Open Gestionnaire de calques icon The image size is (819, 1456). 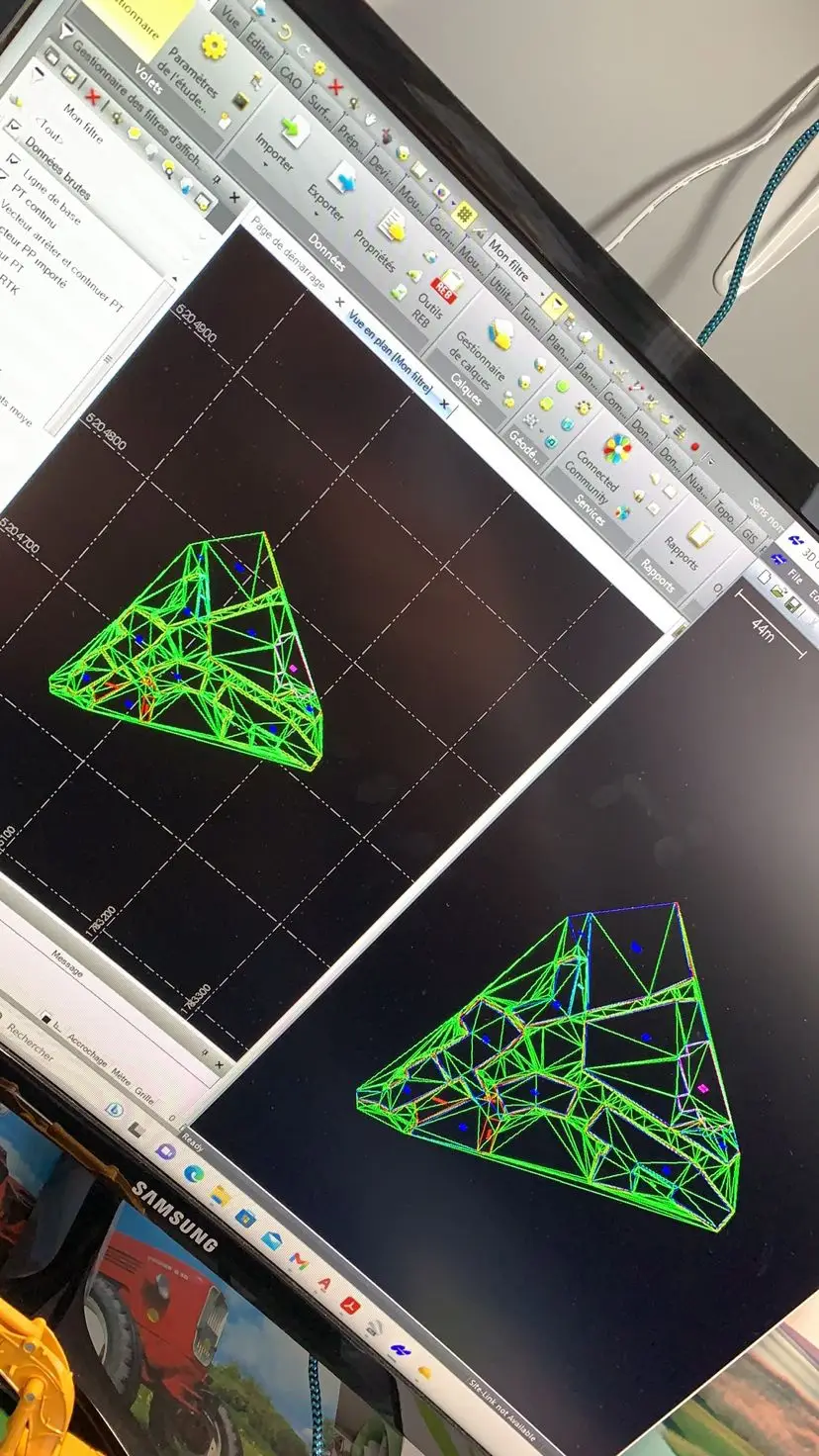pos(501,334)
